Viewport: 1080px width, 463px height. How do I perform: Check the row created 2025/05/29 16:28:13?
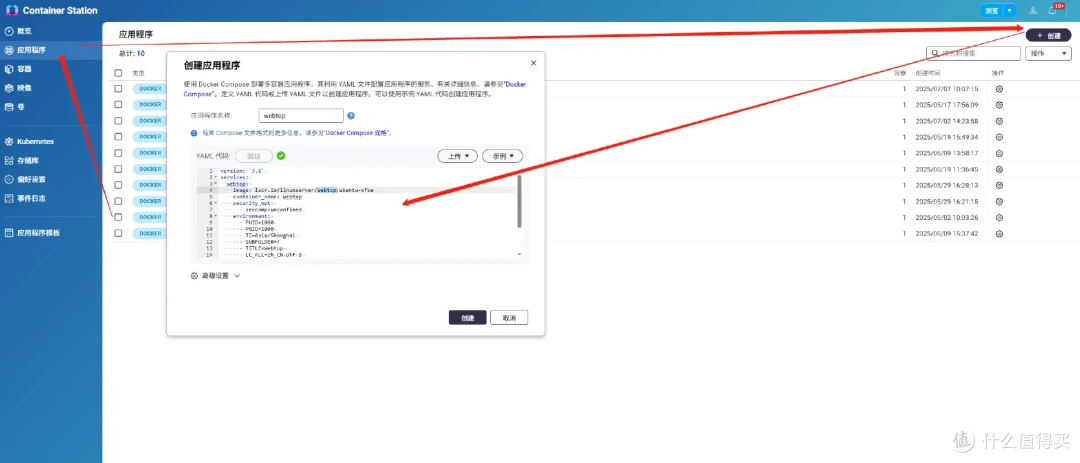118,185
